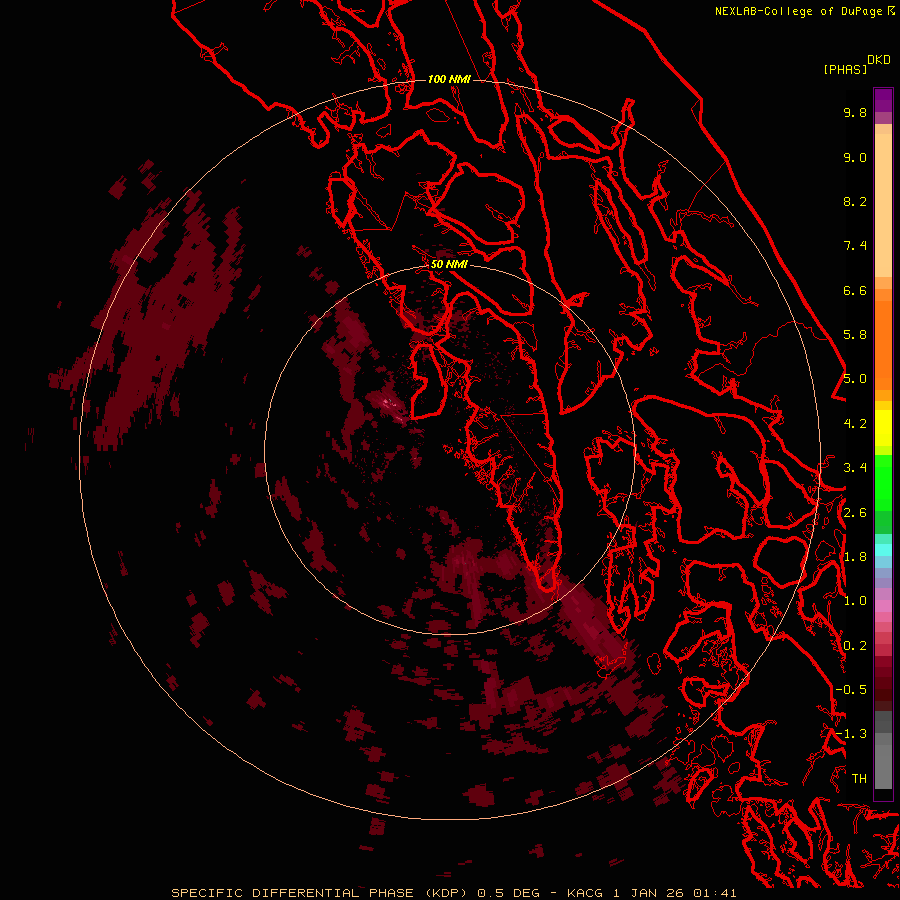900x900 pixels.
Task: Click the 6.6 legend value
Action: click(x=855, y=290)
